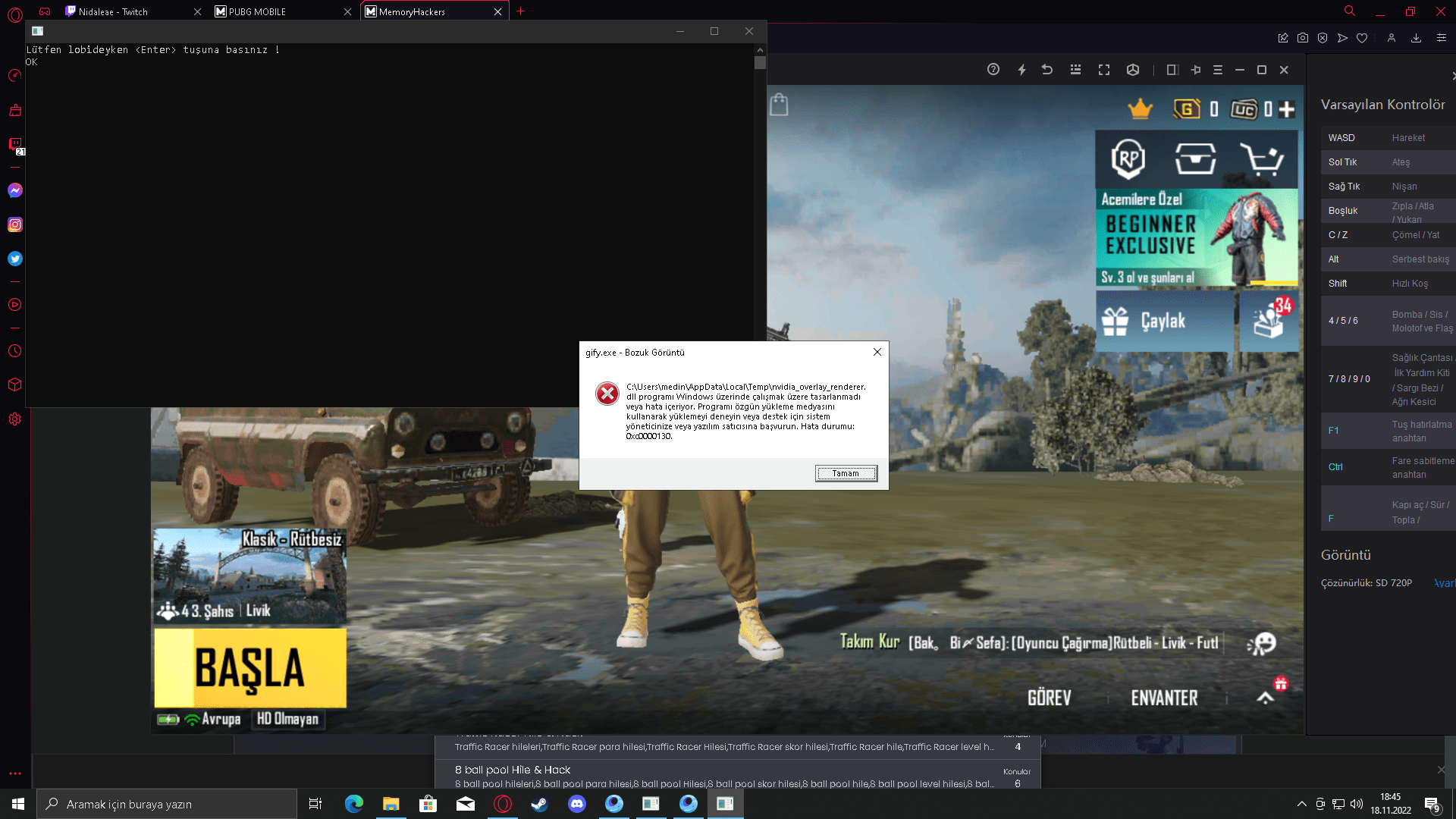The height and width of the screenshot is (819, 1456).
Task: Open the supply crate icon in game
Action: 1196,158
